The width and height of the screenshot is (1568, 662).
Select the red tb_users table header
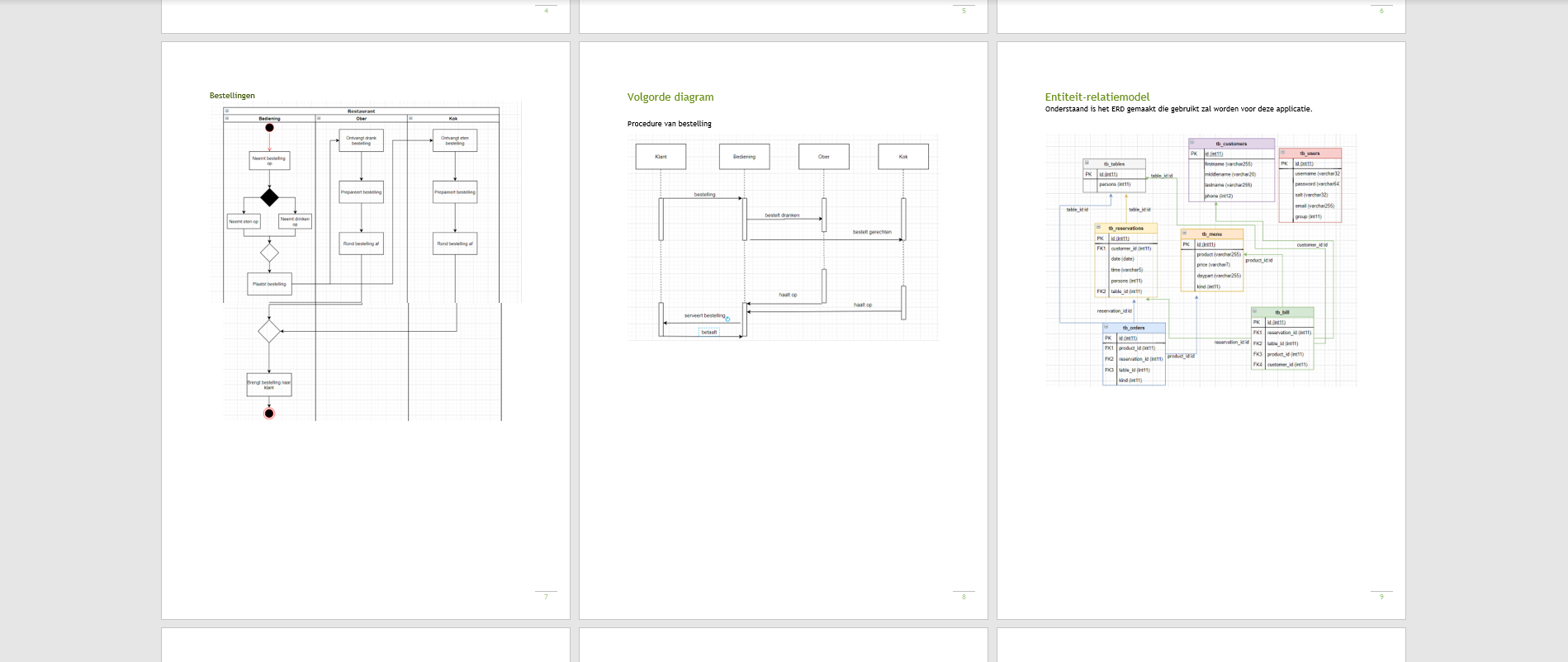[x=1310, y=154]
